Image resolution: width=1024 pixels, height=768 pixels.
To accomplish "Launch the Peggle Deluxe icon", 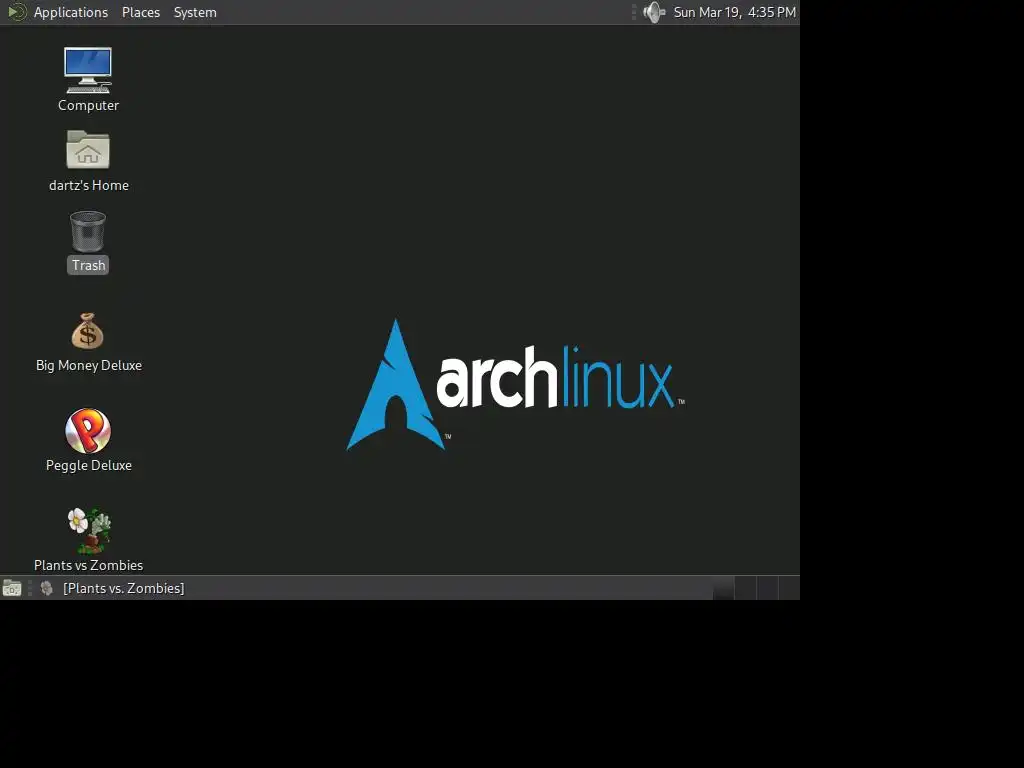I will (x=88, y=431).
